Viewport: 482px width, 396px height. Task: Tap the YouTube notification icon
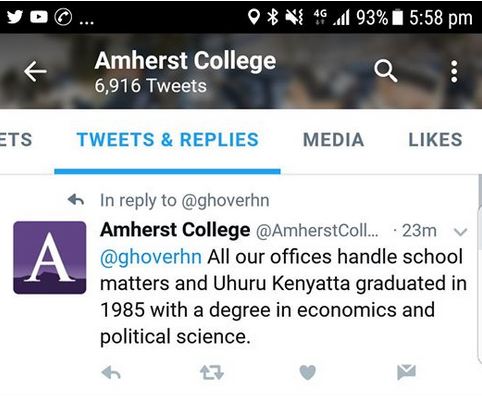[39, 17]
